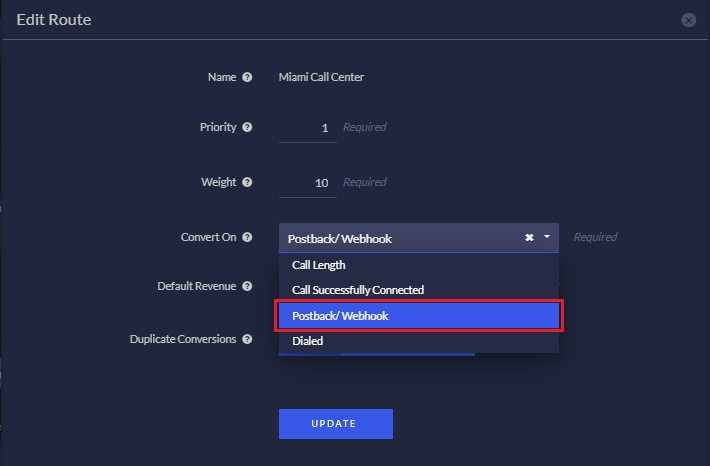Select Call Length option

click(419, 265)
